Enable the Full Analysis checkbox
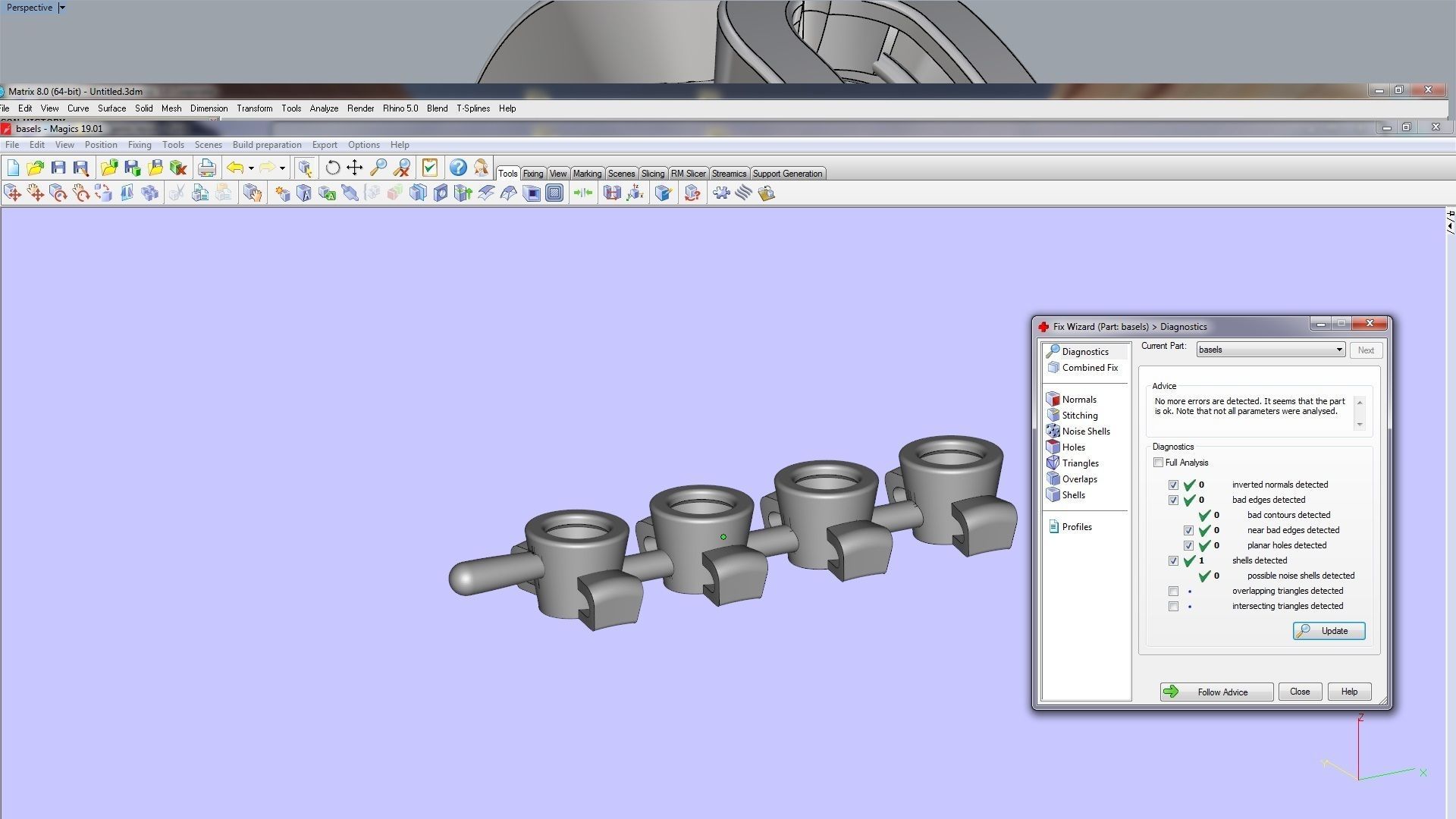Screen dimensions: 1456x819 pyautogui.click(x=1158, y=463)
